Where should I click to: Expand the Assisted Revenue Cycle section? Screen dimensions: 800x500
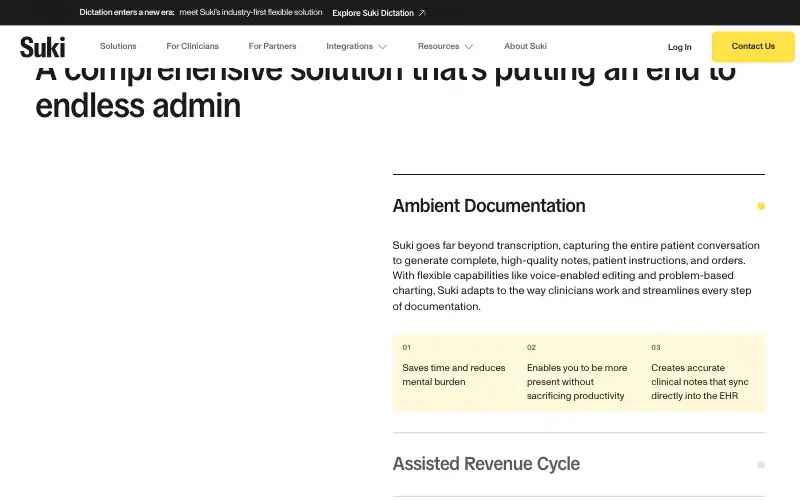[486, 464]
